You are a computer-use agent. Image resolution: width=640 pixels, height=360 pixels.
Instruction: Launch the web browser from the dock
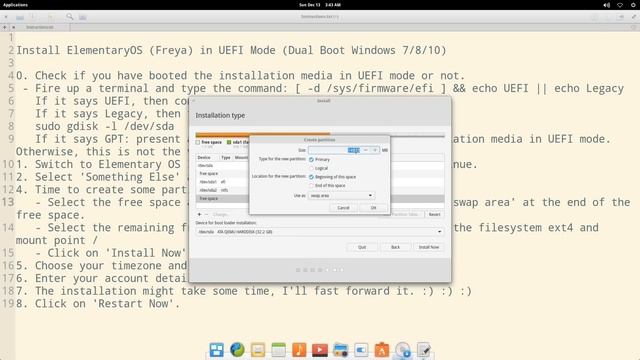click(237, 350)
